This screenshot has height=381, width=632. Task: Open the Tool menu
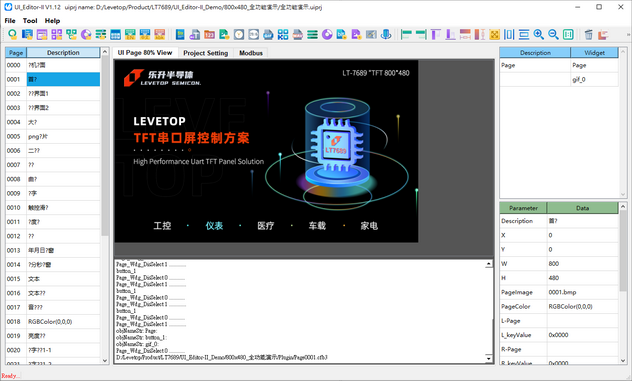[30, 21]
